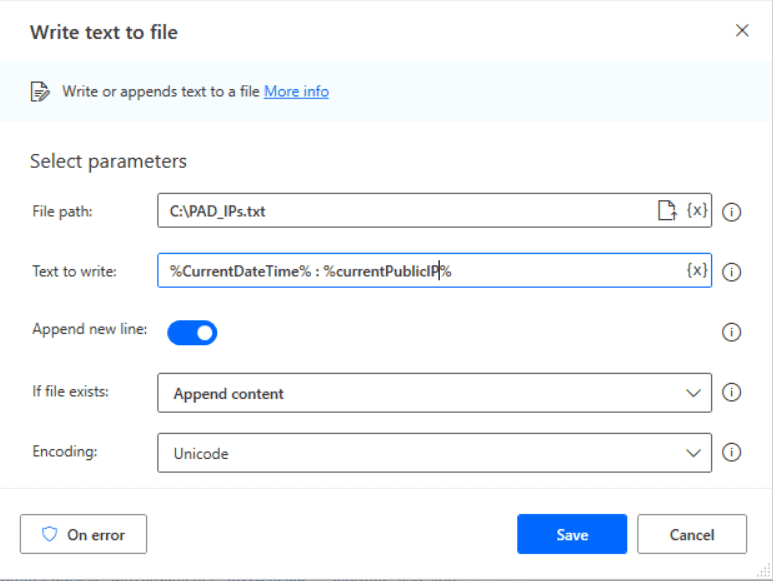Image resolution: width=773 pixels, height=581 pixels.
Task: Open variable picker in File path field
Action: pyautogui.click(x=697, y=210)
